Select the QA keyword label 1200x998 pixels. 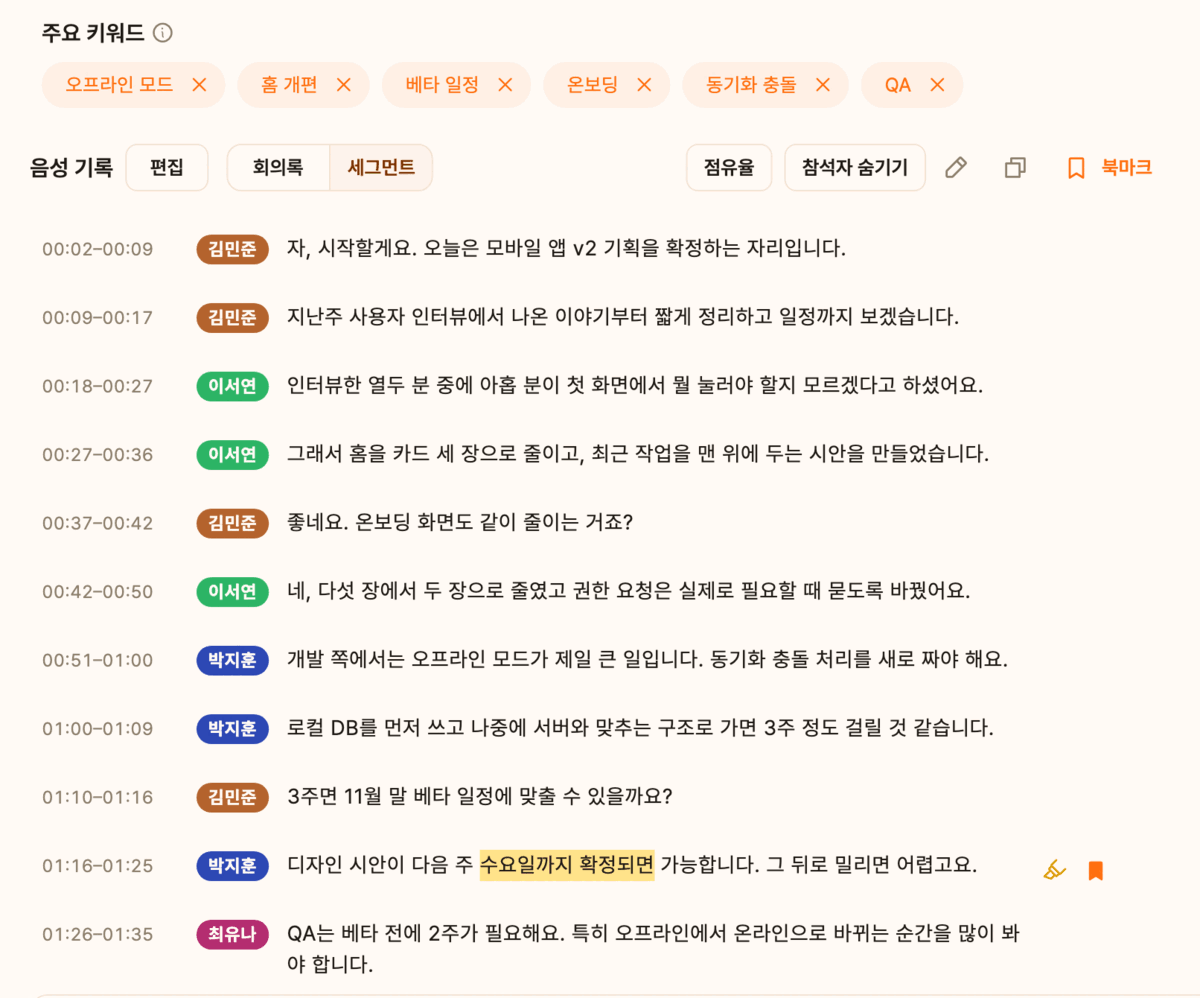[898, 85]
